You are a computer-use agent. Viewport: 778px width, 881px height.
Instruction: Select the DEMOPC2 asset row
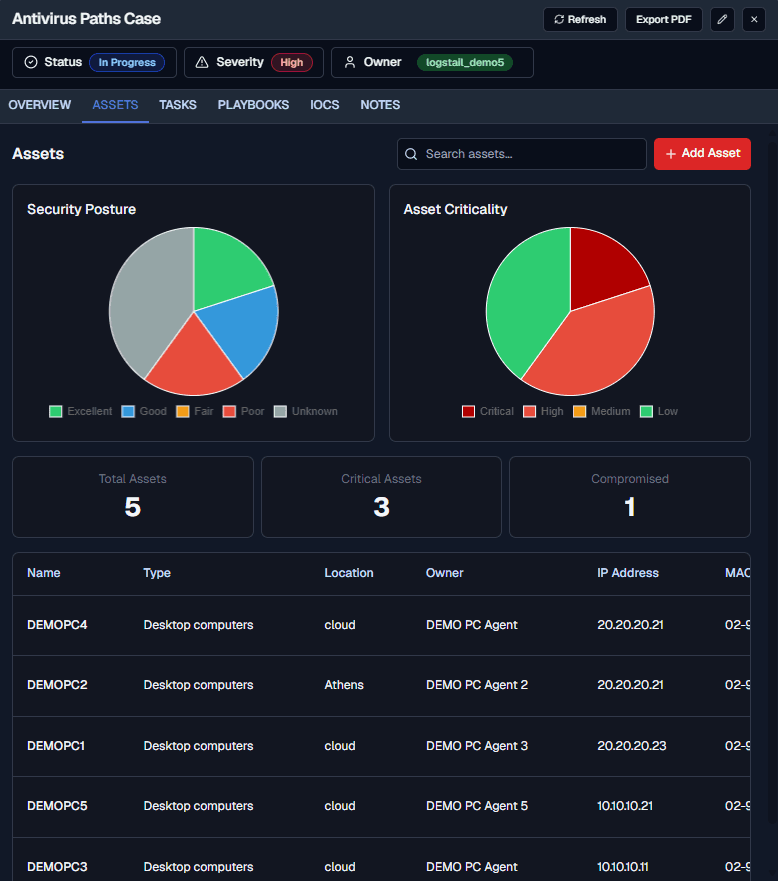381,685
